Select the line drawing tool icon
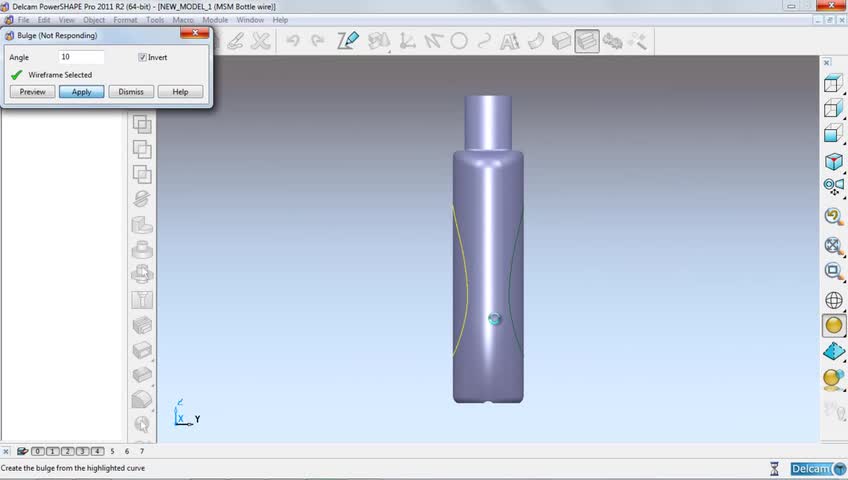848x480 pixels. click(433, 41)
